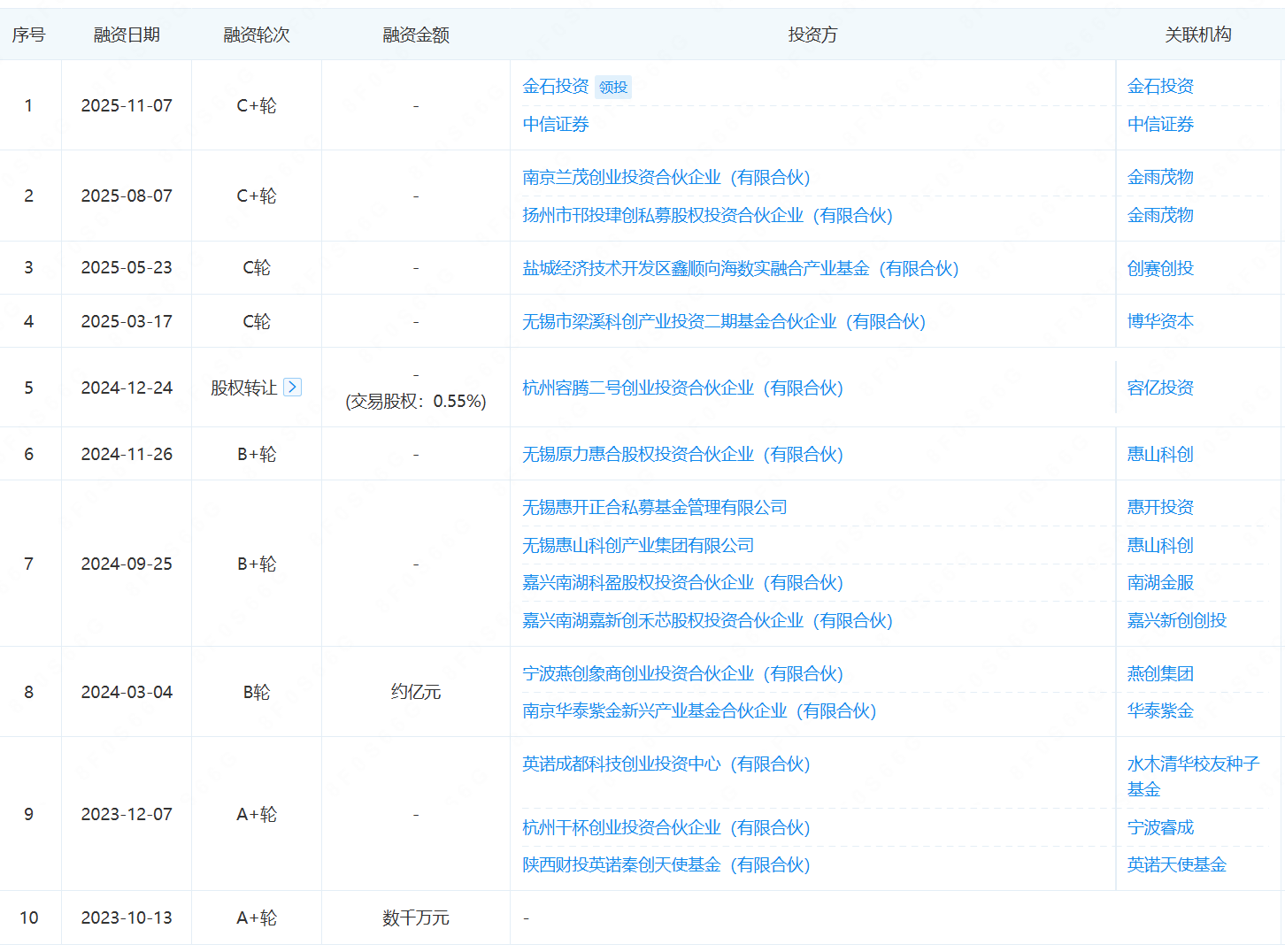Screen dimensions: 1285x952
Task: Click the 融资轮次 column header
Action: (x=257, y=35)
